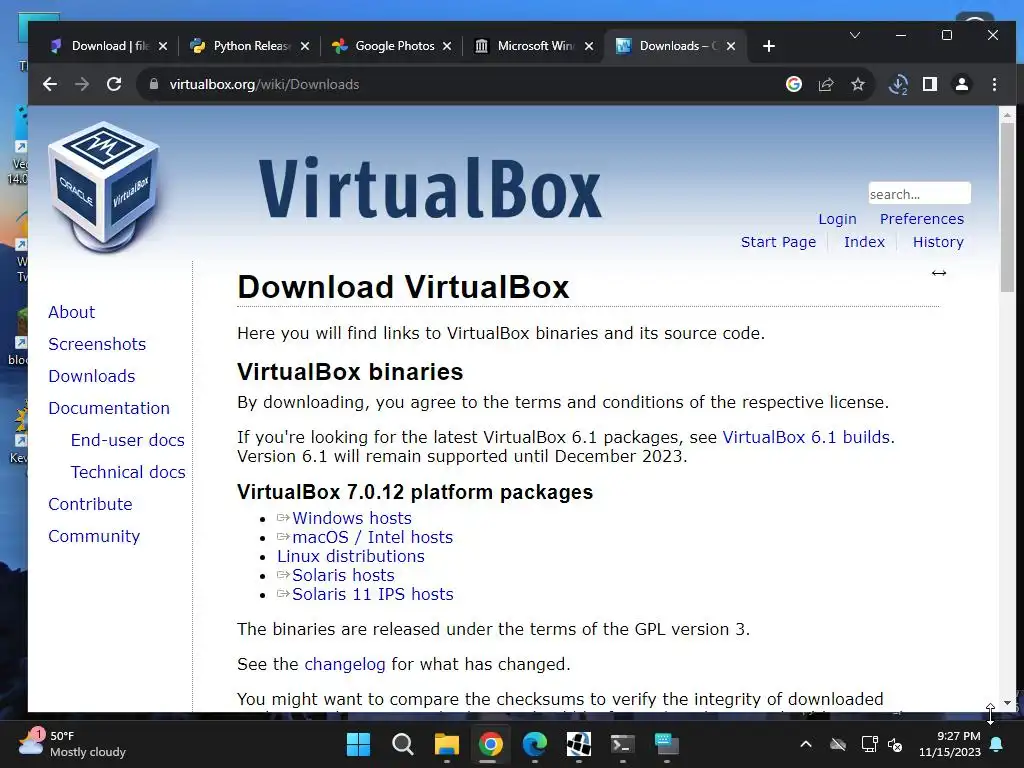The height and width of the screenshot is (768, 1024).
Task: Close the Google Photos tab
Action: pos(447,46)
